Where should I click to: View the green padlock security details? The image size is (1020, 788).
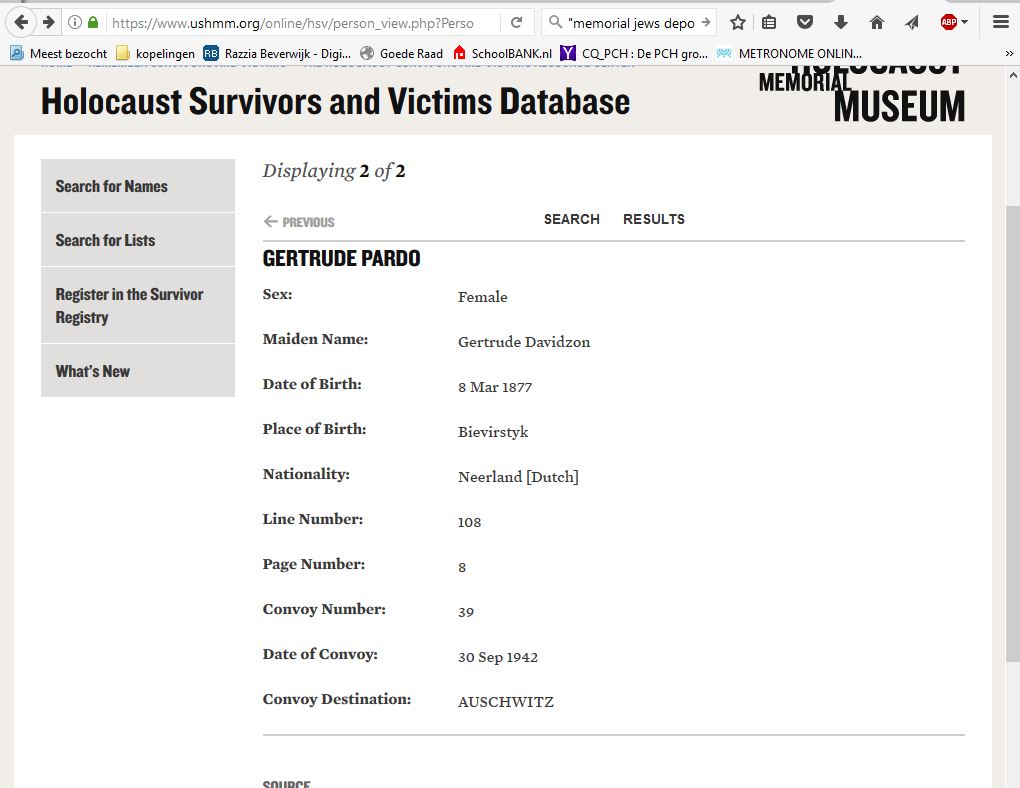coord(93,23)
